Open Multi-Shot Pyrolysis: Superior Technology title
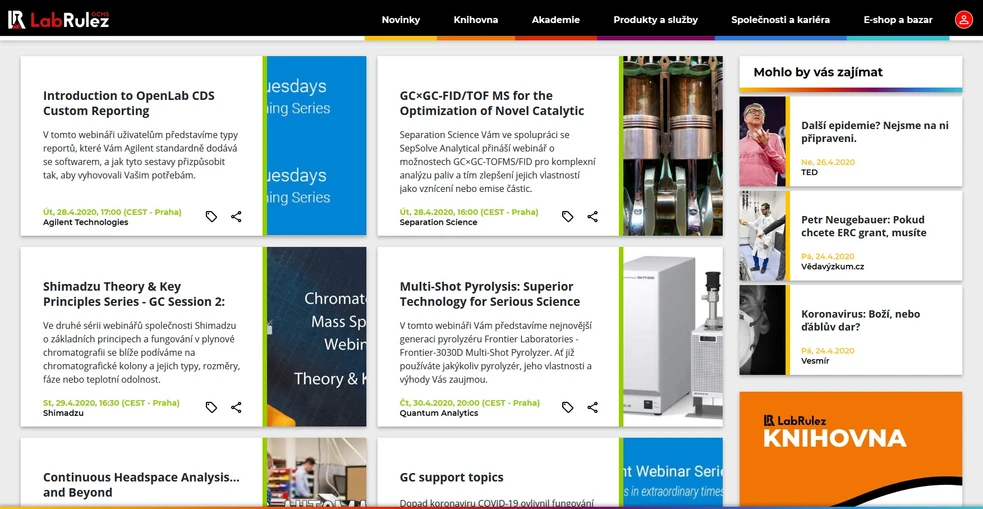This screenshot has width=983, height=509. click(490, 294)
